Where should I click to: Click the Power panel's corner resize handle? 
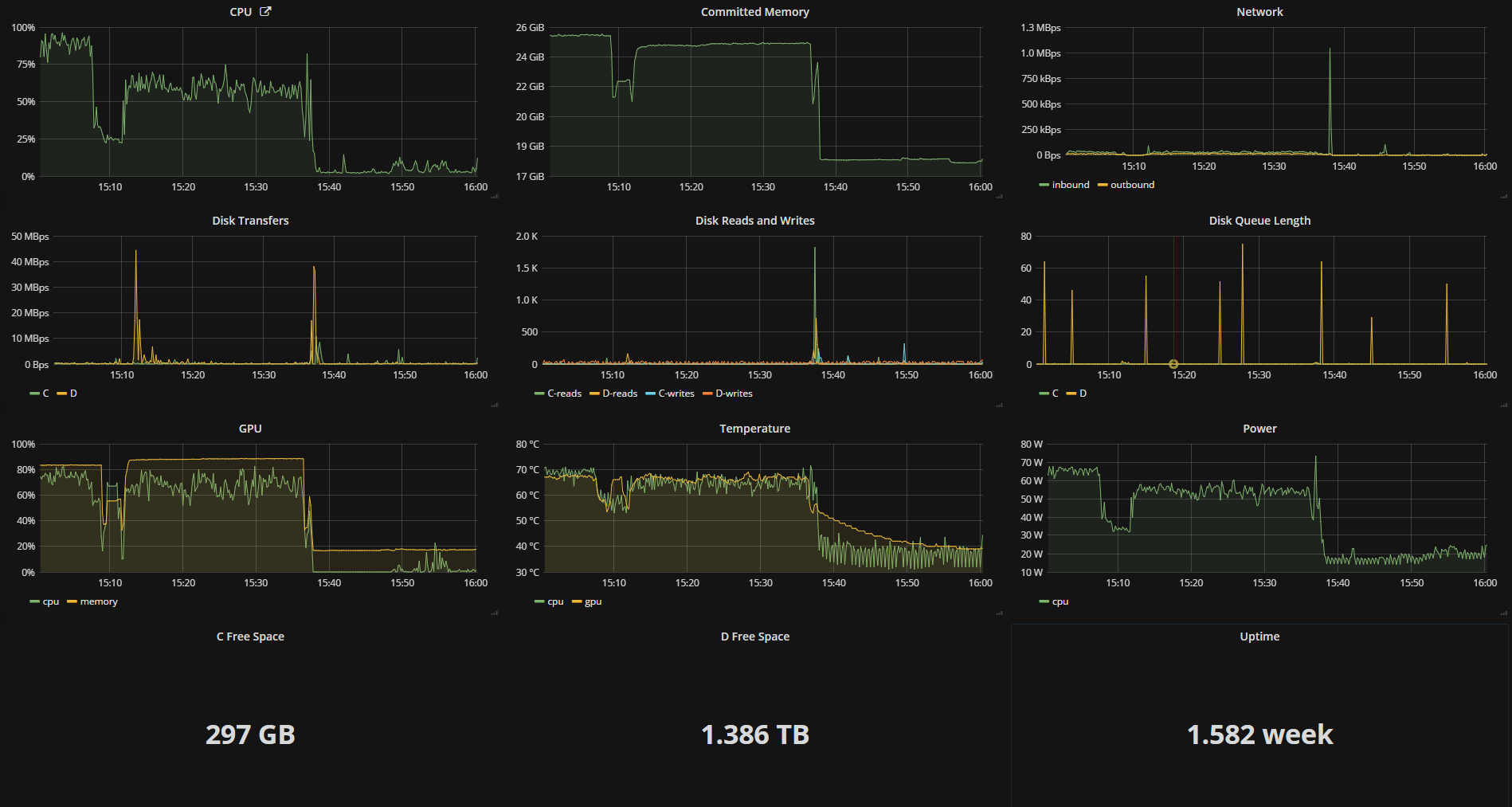pos(1503,613)
